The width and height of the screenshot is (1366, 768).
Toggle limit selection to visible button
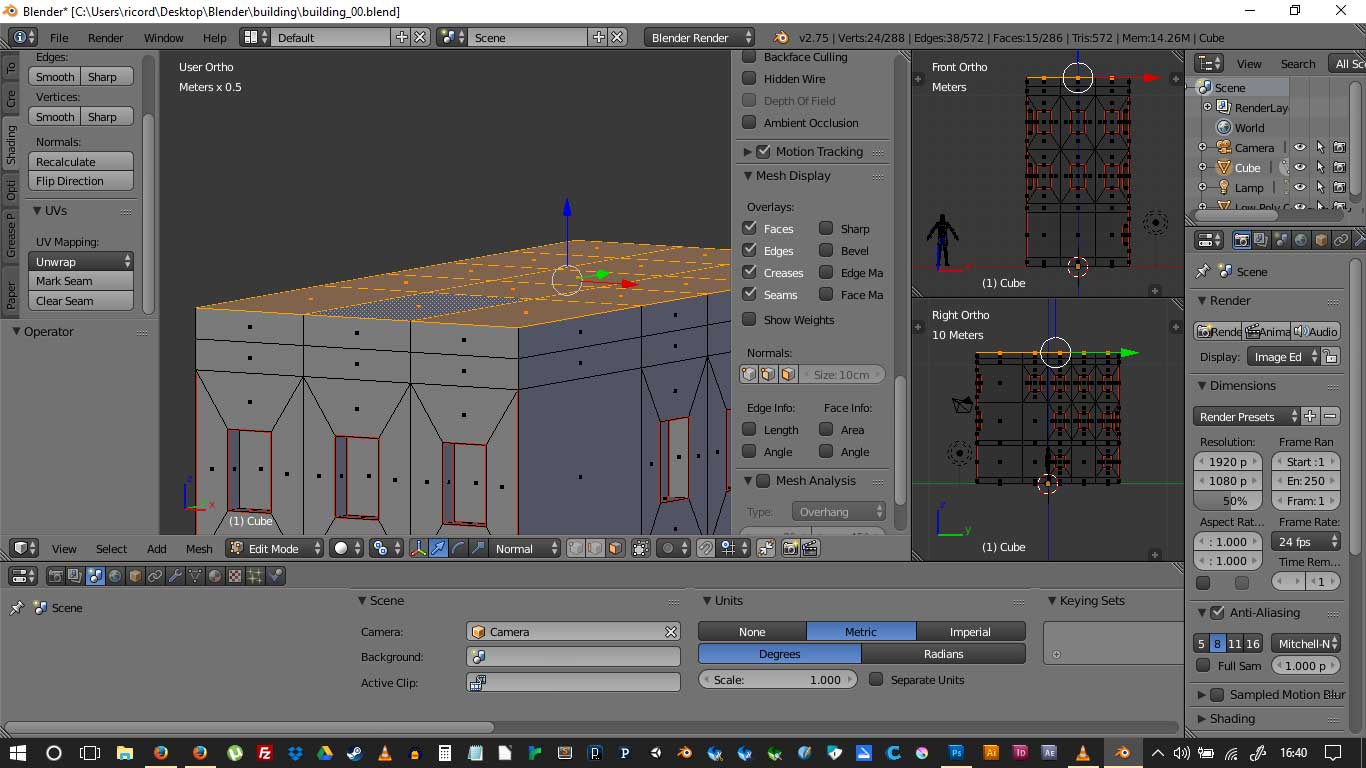pos(641,548)
